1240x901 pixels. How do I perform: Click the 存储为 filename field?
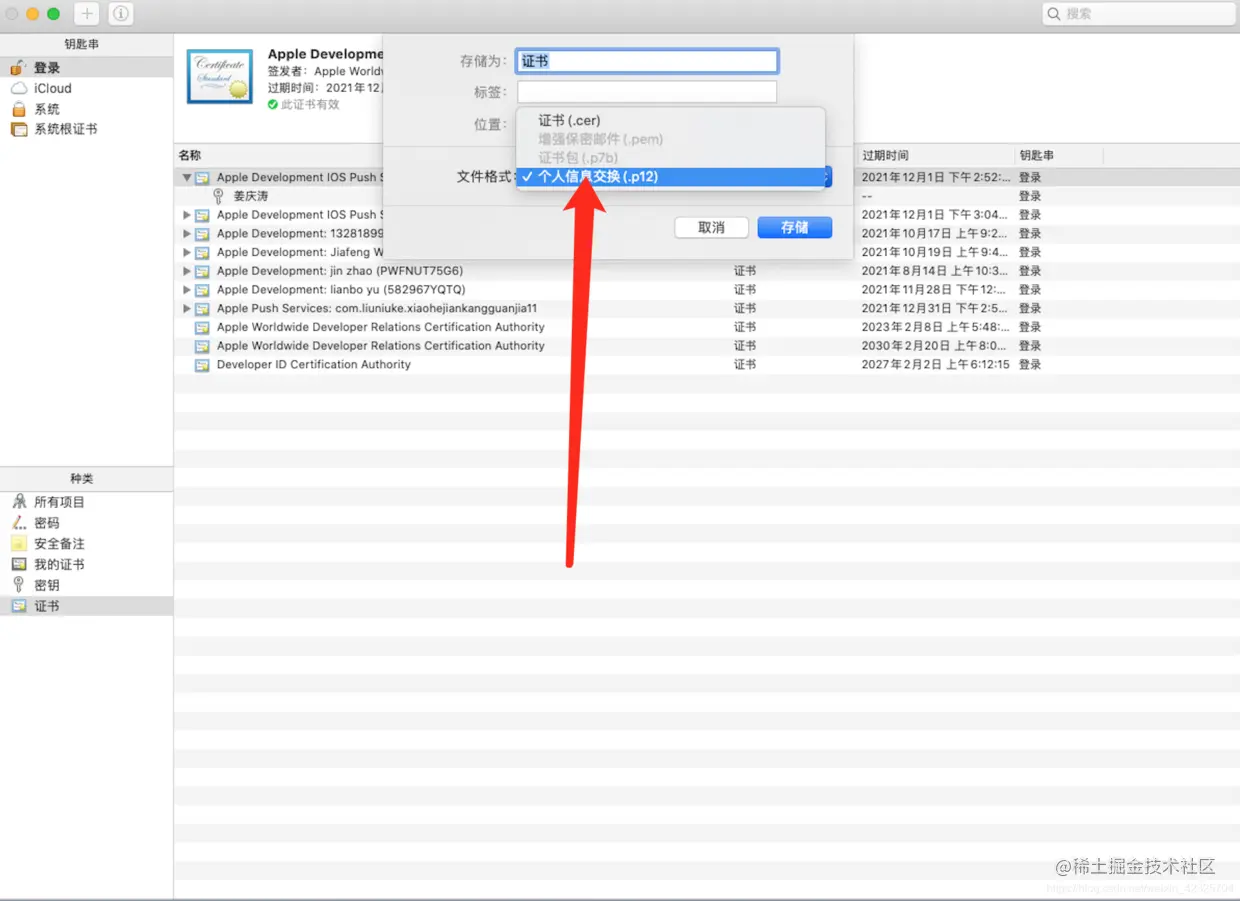click(647, 61)
